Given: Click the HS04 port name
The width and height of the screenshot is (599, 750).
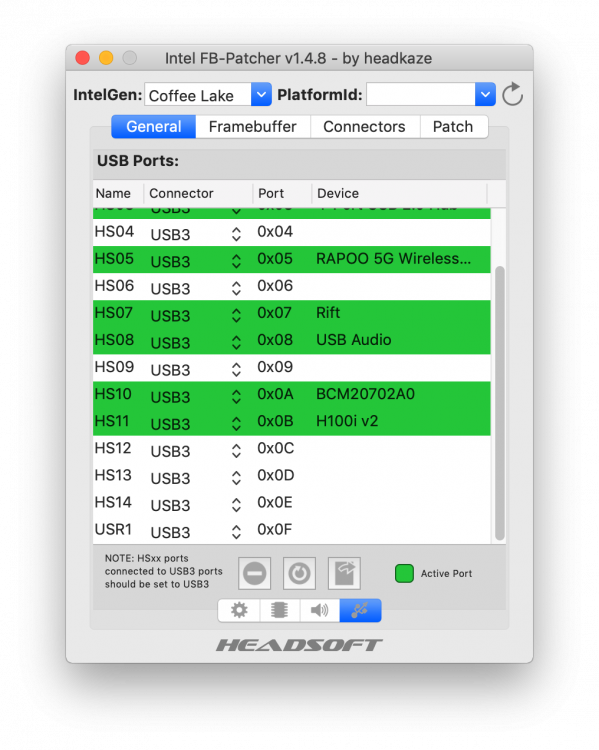Looking at the screenshot, I should (x=114, y=232).
